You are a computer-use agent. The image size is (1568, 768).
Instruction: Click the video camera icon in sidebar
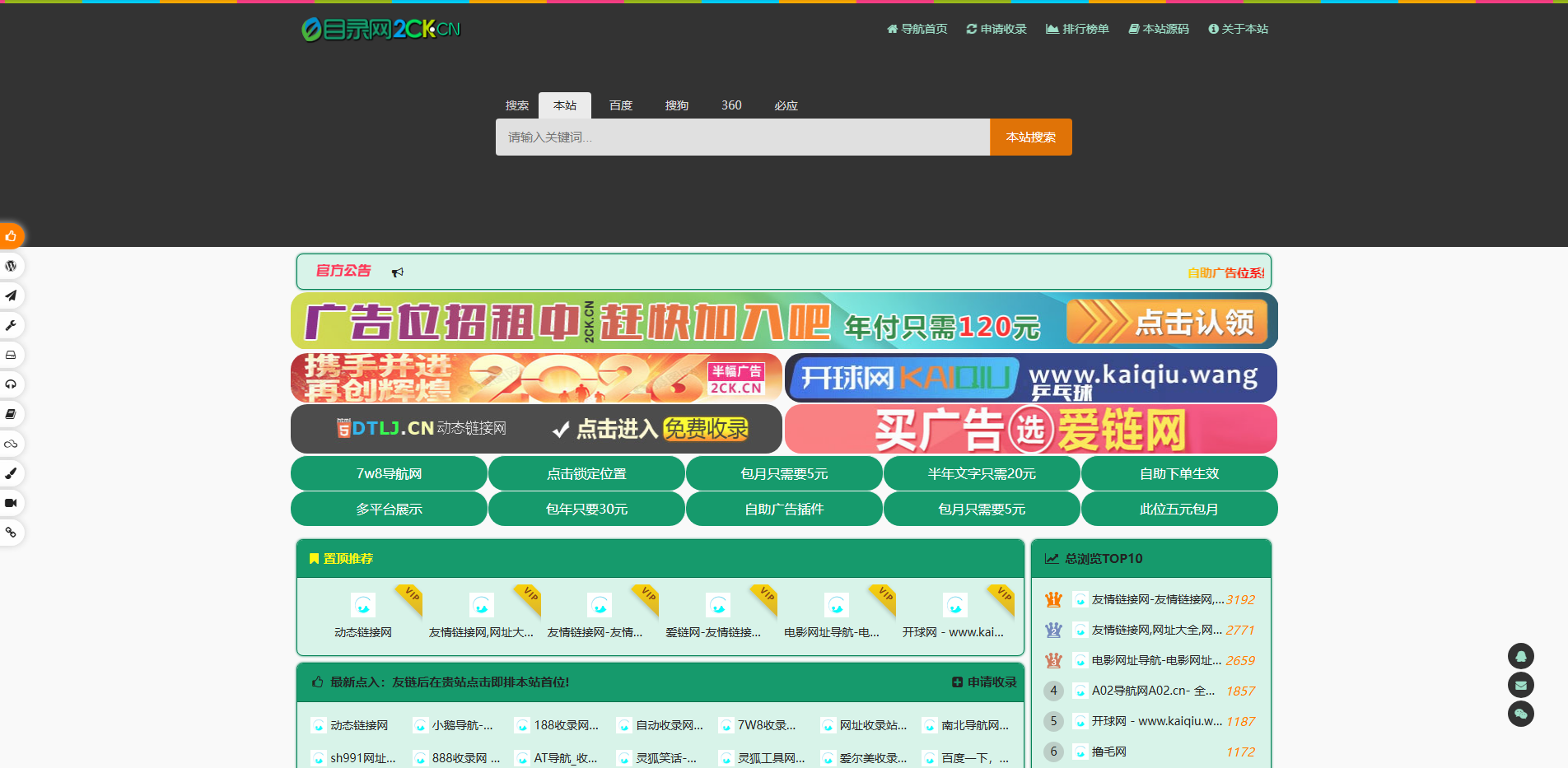point(12,503)
